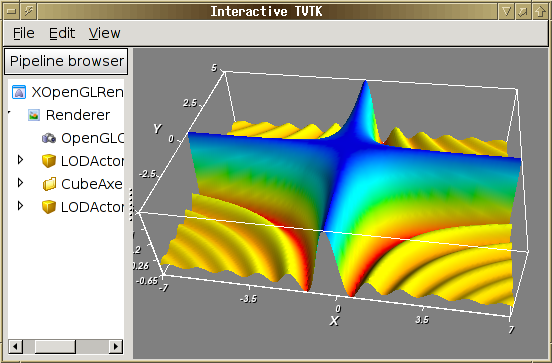552x363 pixels.
Task: Expand the CubeAxes tree node
Action: (x=20, y=183)
